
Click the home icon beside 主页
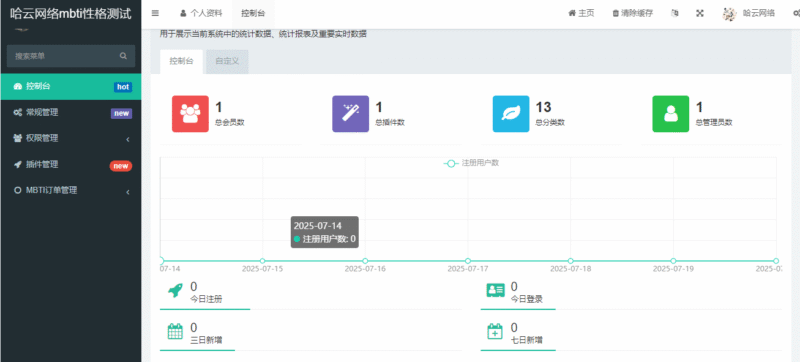point(572,13)
